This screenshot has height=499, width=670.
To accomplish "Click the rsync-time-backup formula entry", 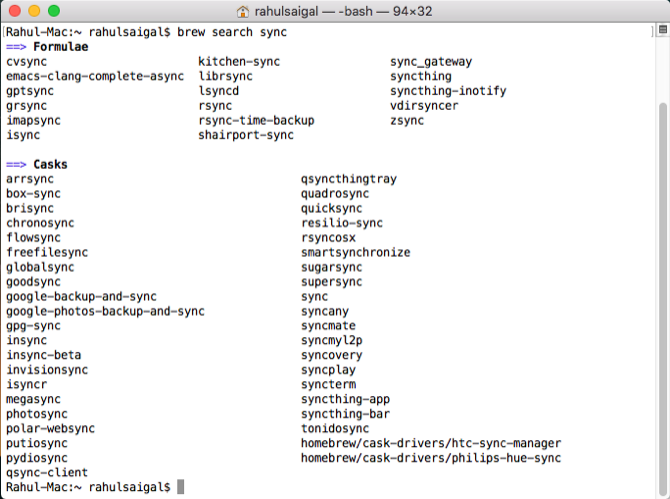I will click(x=256, y=120).
